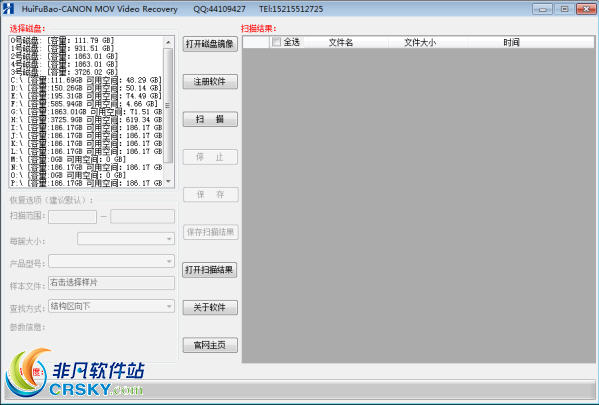This screenshot has height=405, width=599.
Task: Click the disk list scrollbar thumb
Action: click(168, 105)
